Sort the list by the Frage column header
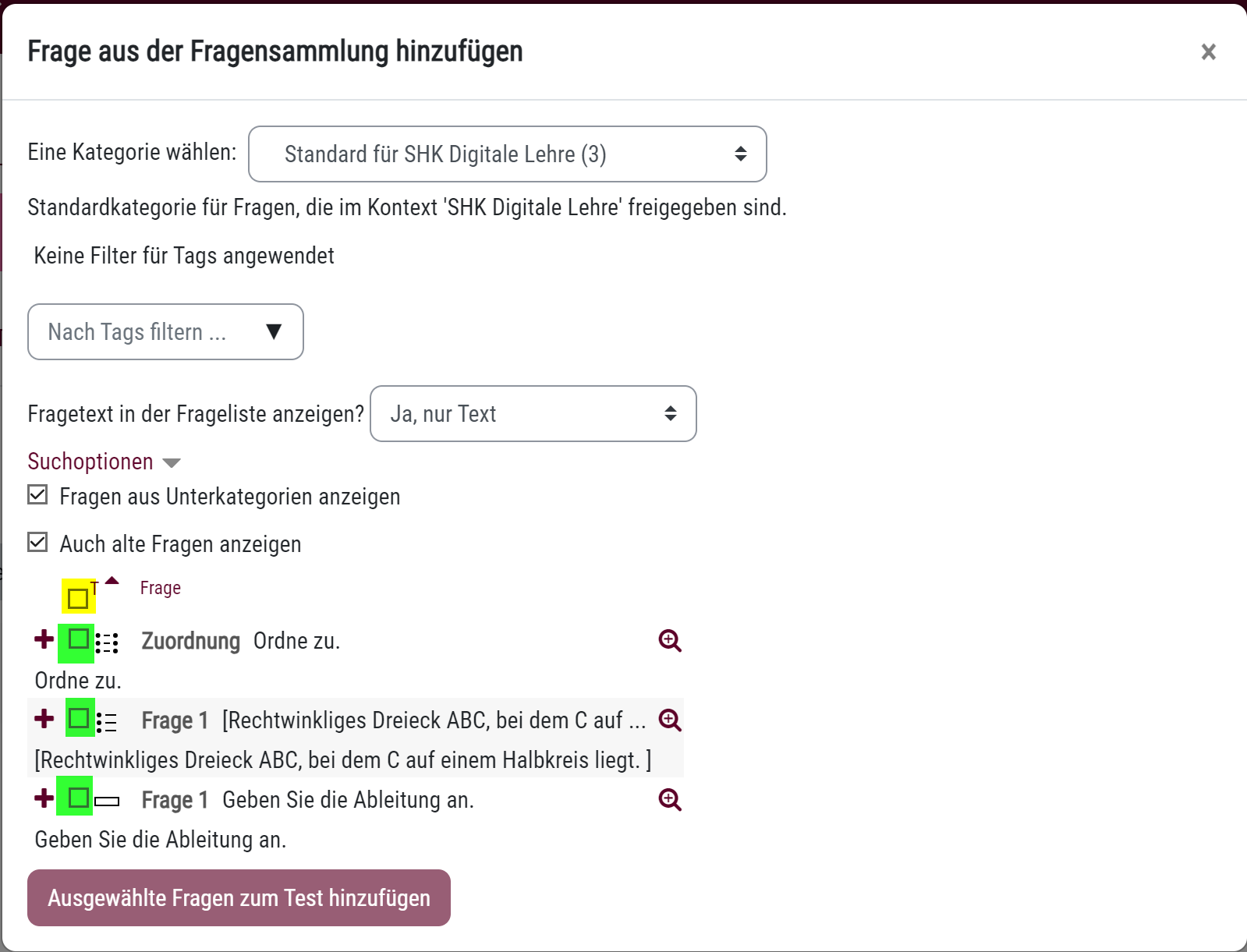Image resolution: width=1247 pixels, height=952 pixels. 160,588
